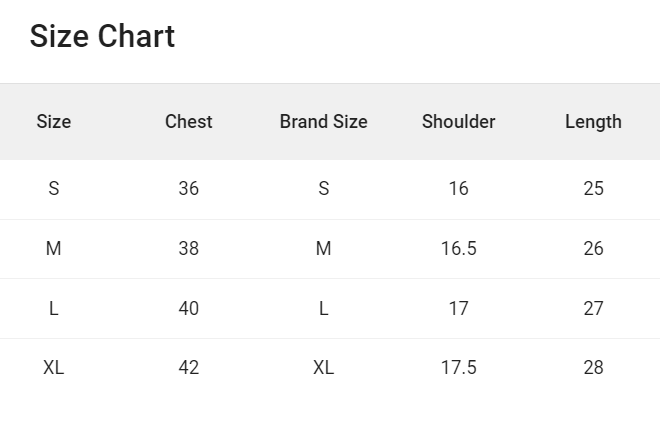The width and height of the screenshot is (660, 438).
Task: Select M in the Brand Size column
Action: (323, 249)
